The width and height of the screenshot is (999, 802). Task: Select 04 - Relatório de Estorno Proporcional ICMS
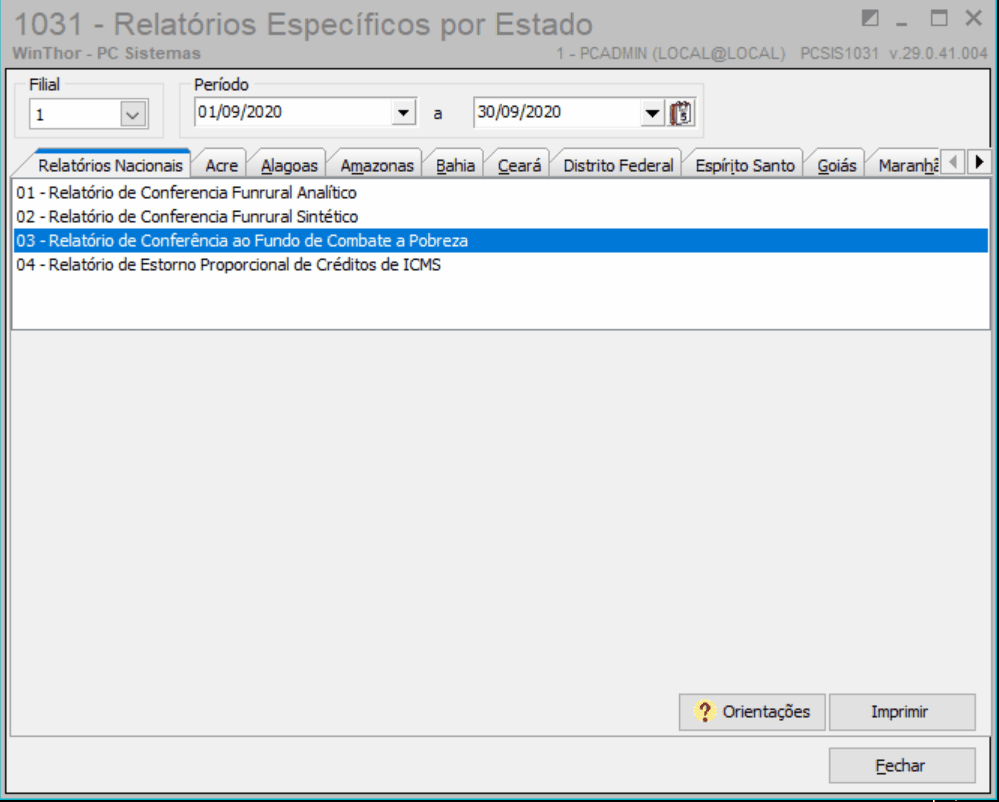click(500, 265)
